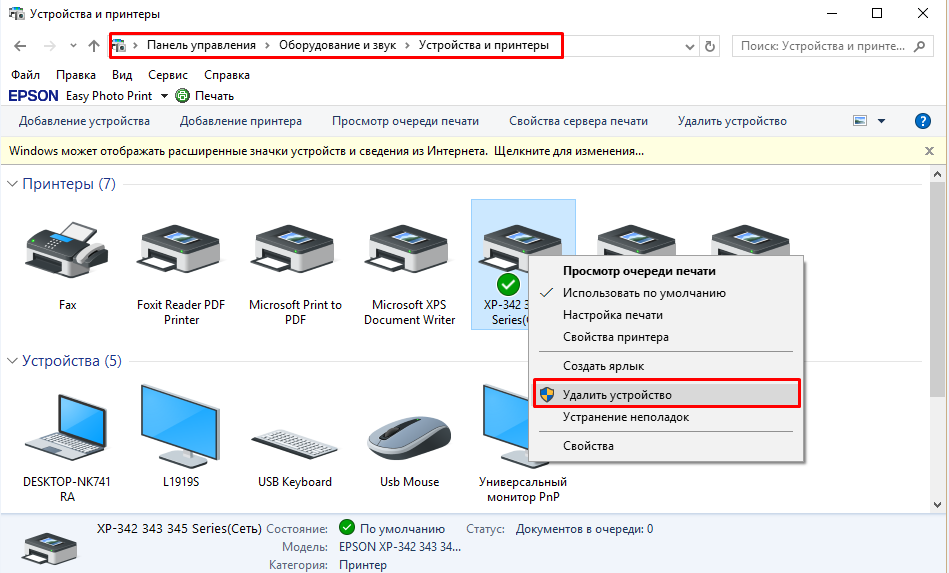This screenshot has height=573, width=949.
Task: Open the help question mark icon
Action: click(922, 121)
